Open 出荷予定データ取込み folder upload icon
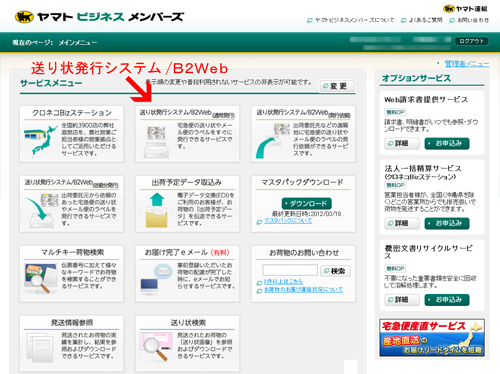This screenshot has height=374, width=500. tap(157, 210)
